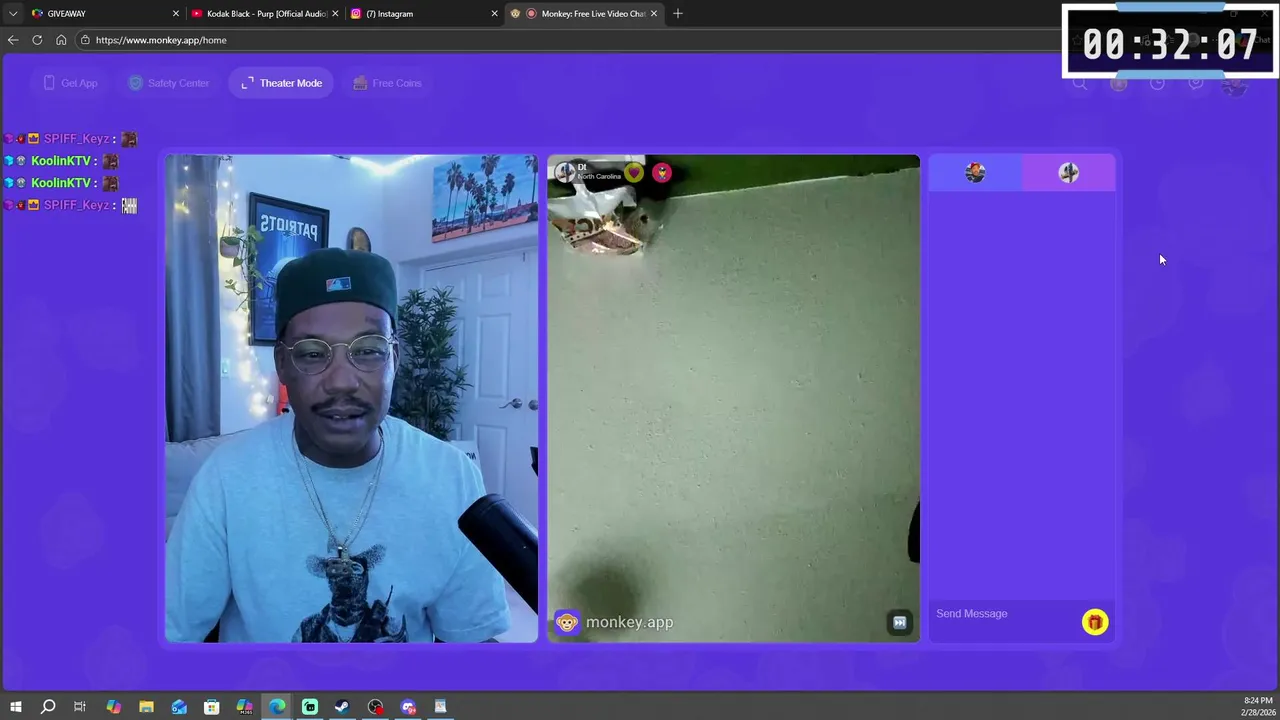Open Steam from the taskbar
The image size is (1280, 720).
[342, 707]
